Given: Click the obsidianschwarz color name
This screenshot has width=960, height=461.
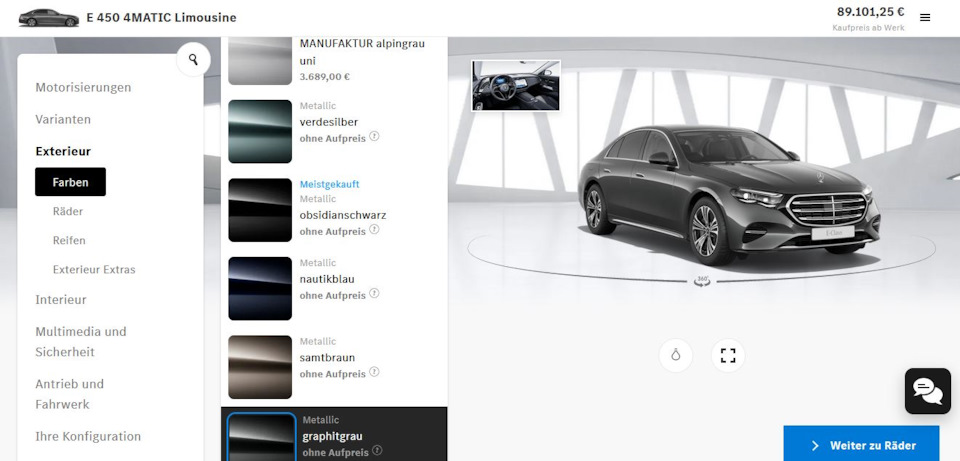Looking at the screenshot, I should [343, 216].
